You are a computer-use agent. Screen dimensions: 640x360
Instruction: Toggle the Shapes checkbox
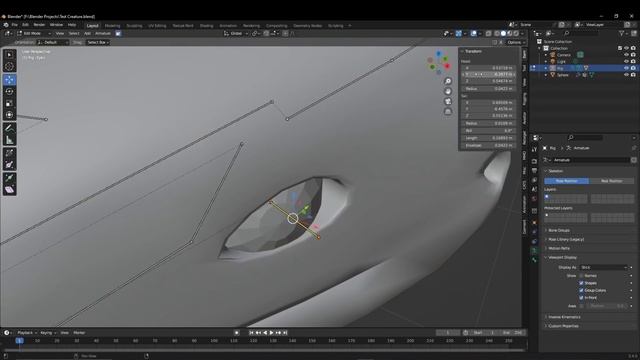click(581, 283)
